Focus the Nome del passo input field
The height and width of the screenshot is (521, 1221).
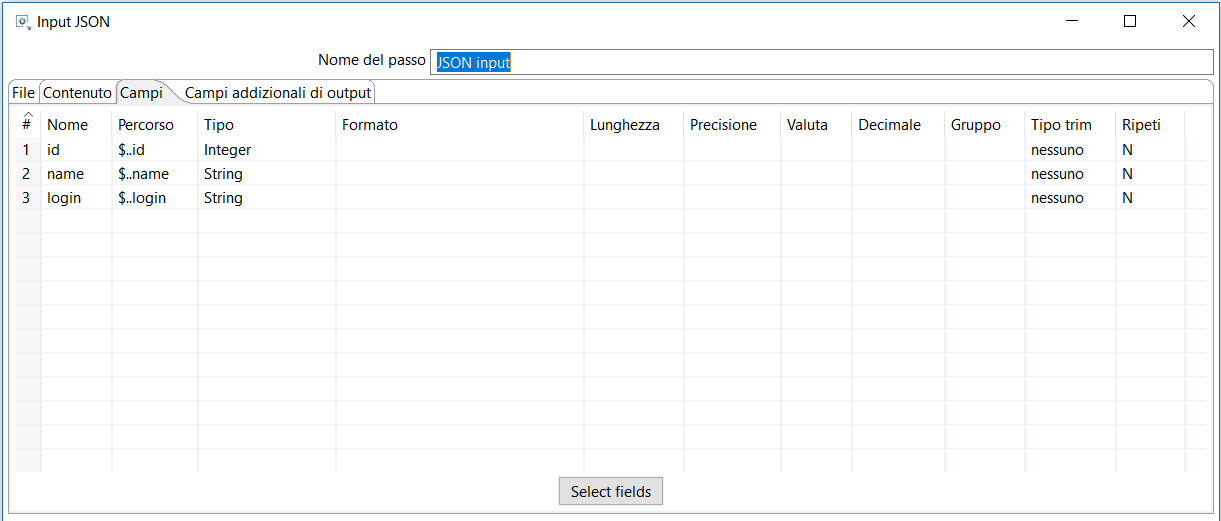coord(821,62)
